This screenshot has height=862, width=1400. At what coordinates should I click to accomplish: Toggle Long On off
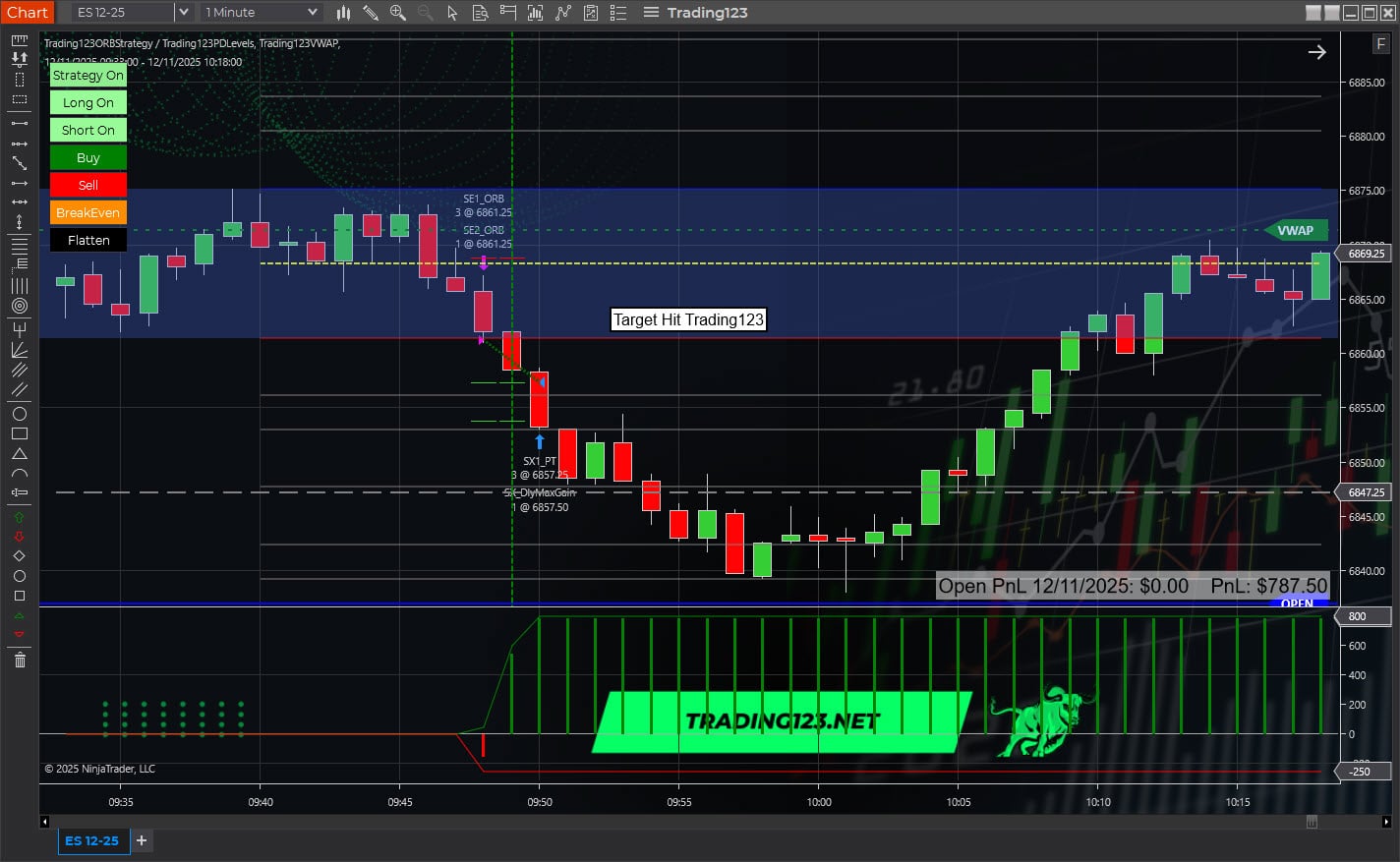[87, 102]
